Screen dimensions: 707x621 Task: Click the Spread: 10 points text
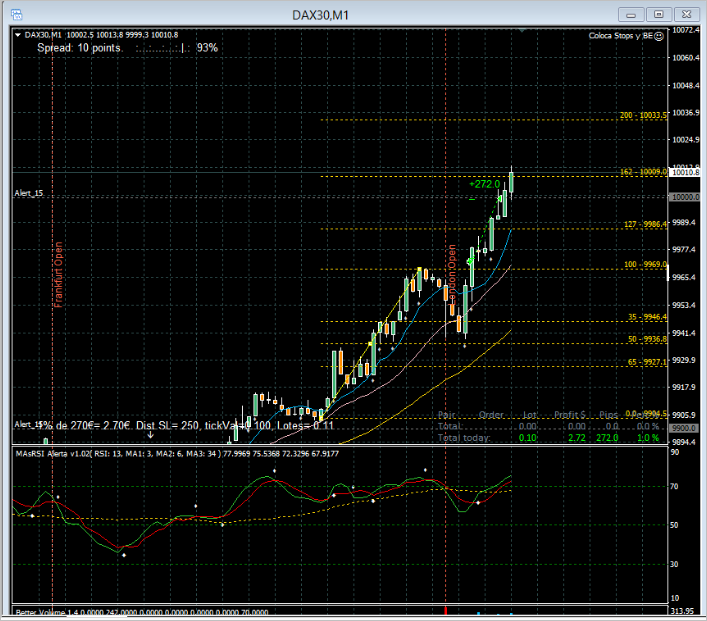pyautogui.click(x=78, y=47)
